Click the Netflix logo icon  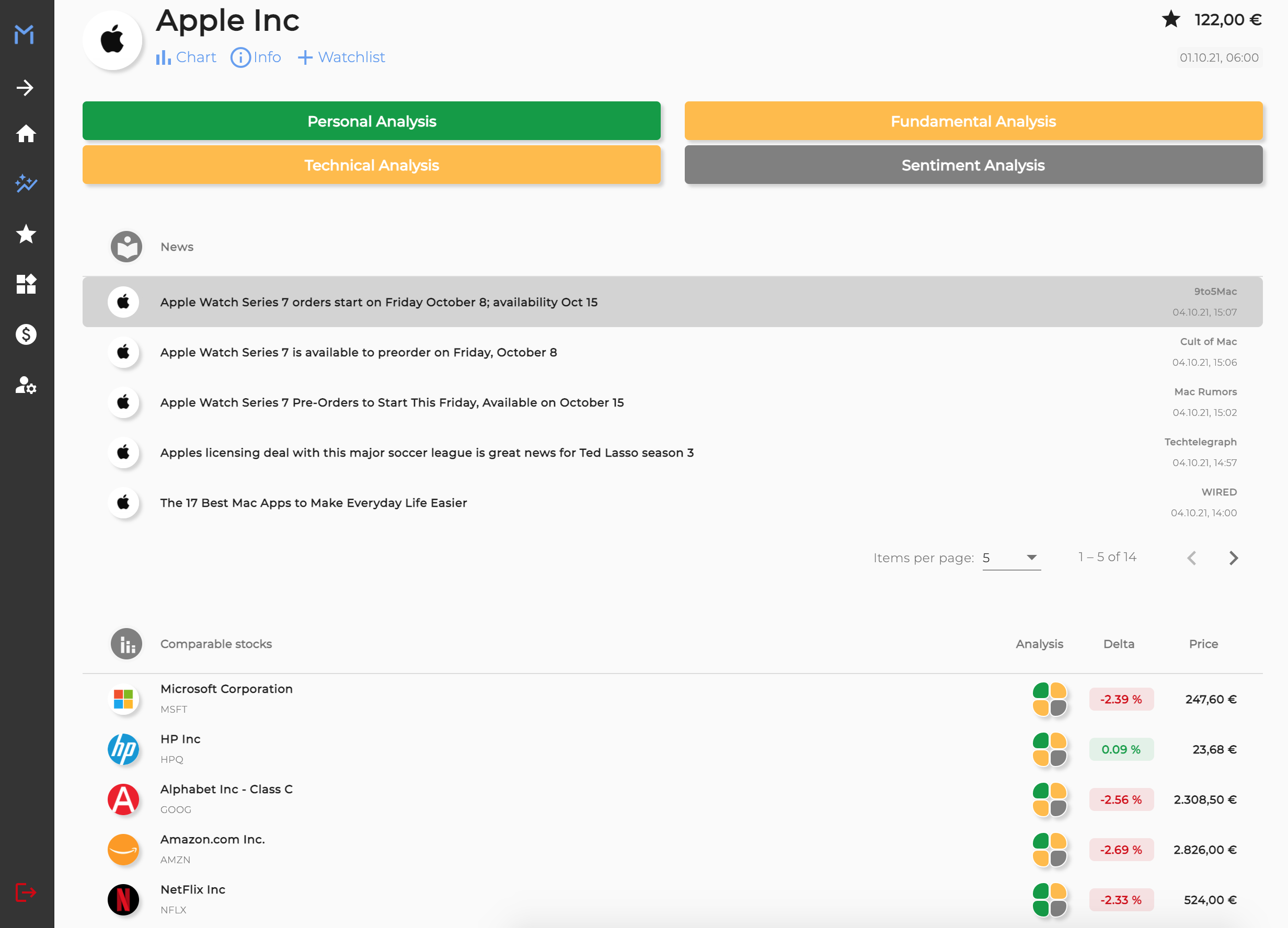pyautogui.click(x=123, y=900)
